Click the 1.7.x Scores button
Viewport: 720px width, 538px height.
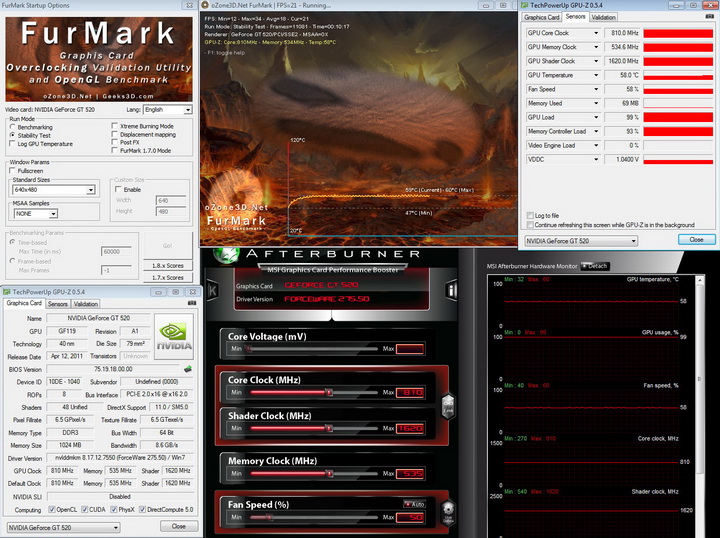[x=168, y=277]
